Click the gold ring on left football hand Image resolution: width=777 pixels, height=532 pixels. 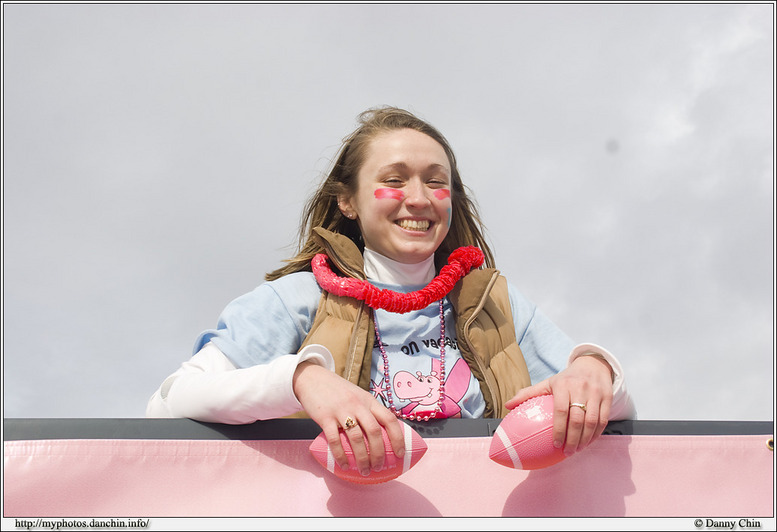349,423
